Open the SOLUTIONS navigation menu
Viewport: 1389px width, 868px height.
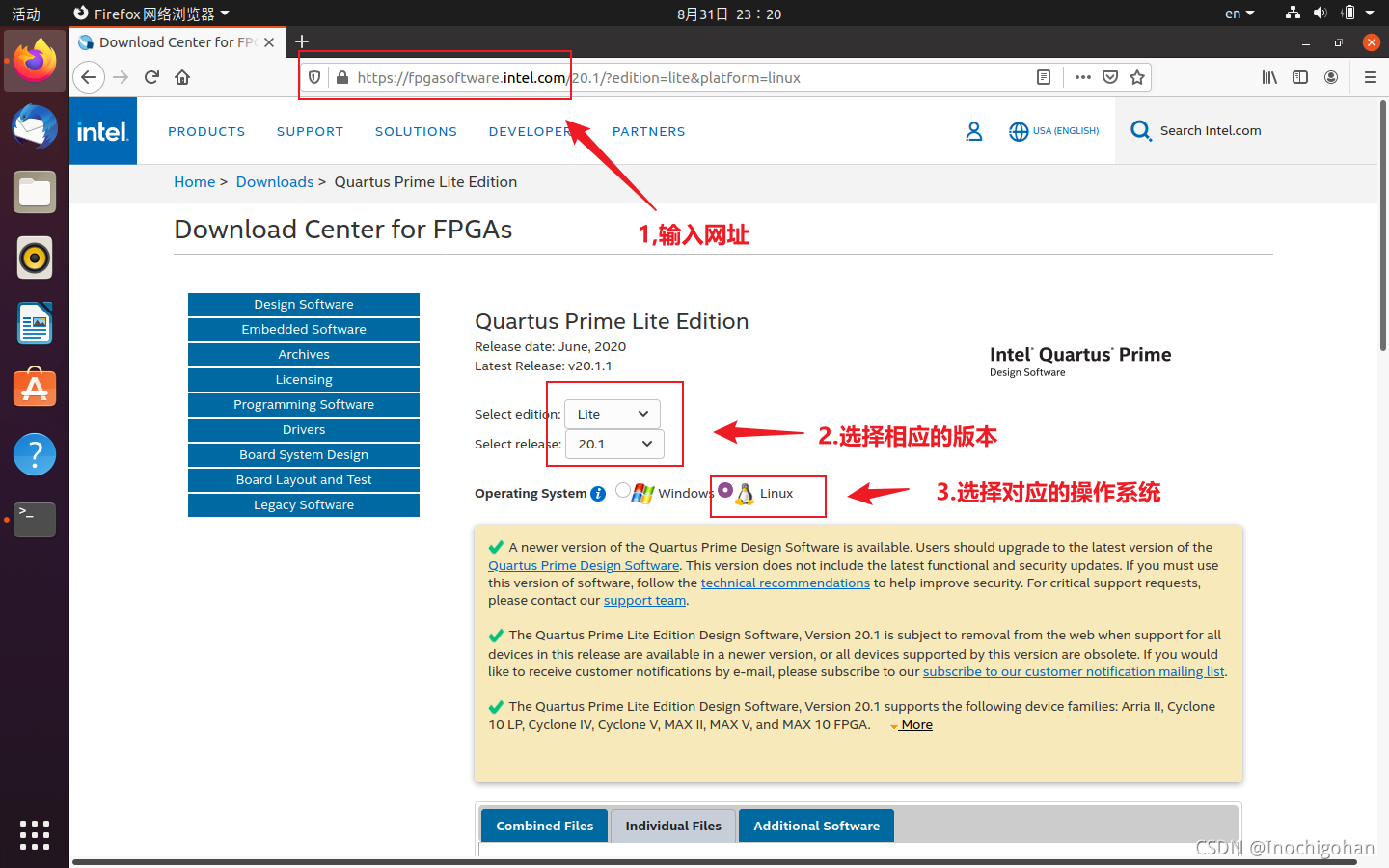(x=416, y=131)
